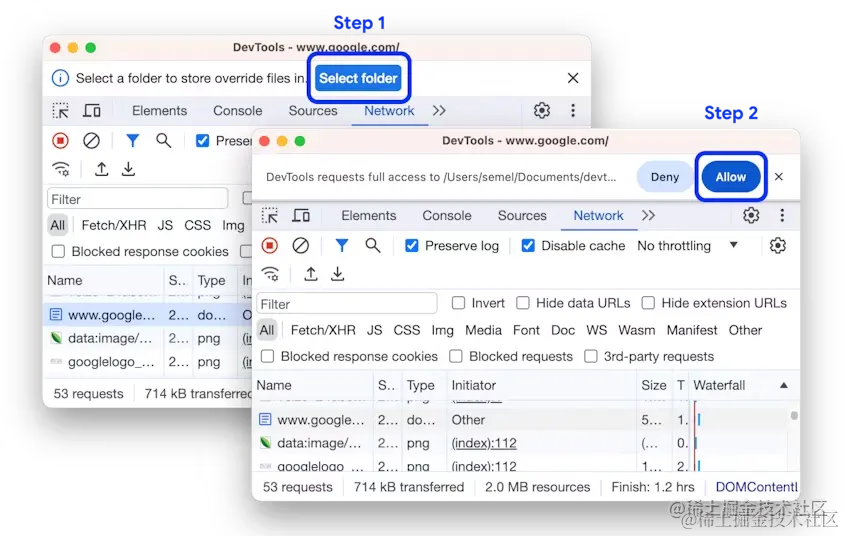The width and height of the screenshot is (845, 536).
Task: Open Sources tab in back window
Action: pyautogui.click(x=313, y=110)
